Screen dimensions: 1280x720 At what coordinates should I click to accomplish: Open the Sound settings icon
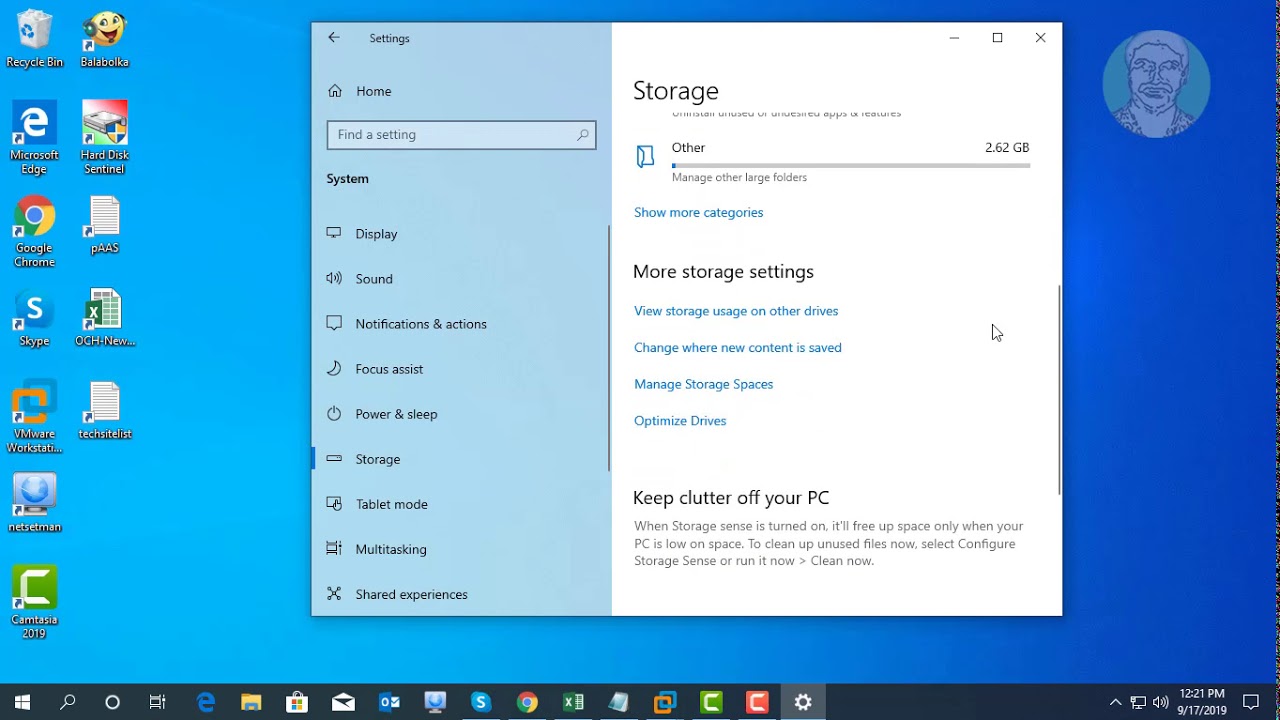click(334, 278)
